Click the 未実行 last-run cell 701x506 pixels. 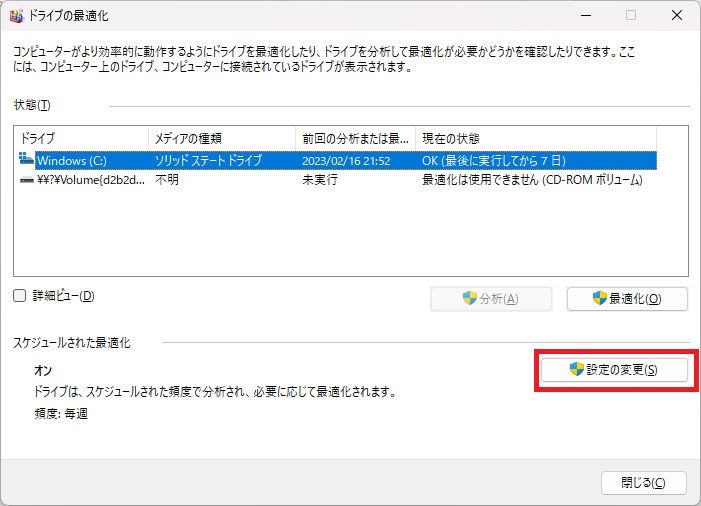(320, 180)
